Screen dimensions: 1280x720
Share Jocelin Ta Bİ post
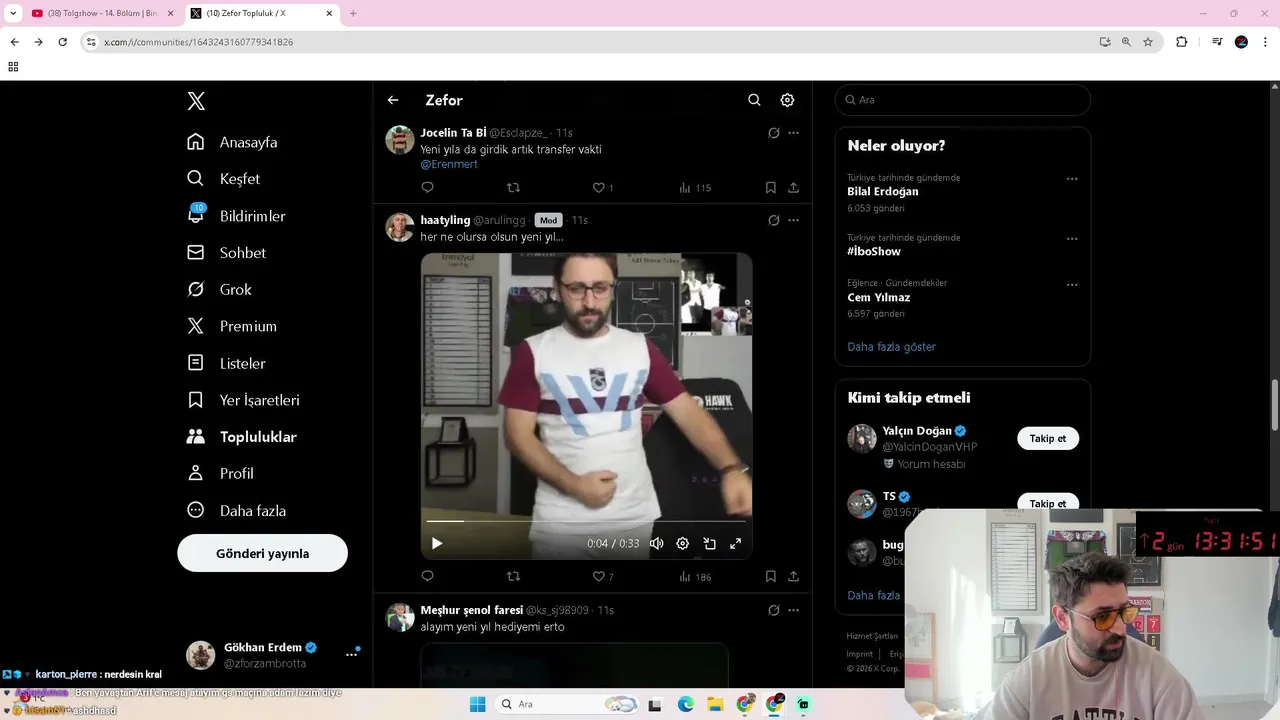[793, 188]
